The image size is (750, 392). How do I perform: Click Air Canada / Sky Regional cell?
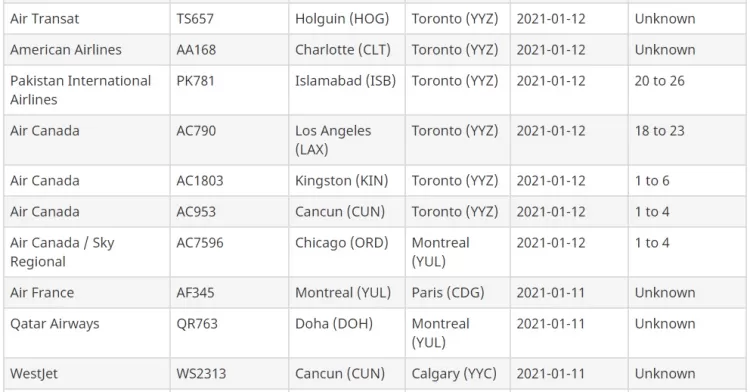click(87, 252)
